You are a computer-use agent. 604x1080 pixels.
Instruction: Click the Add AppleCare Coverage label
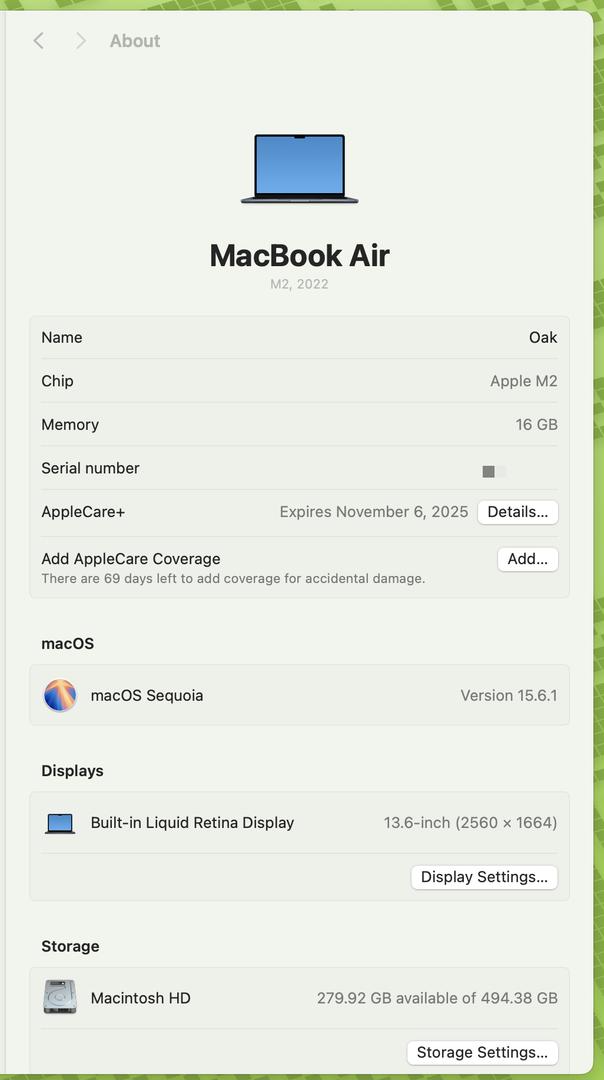tap(131, 559)
